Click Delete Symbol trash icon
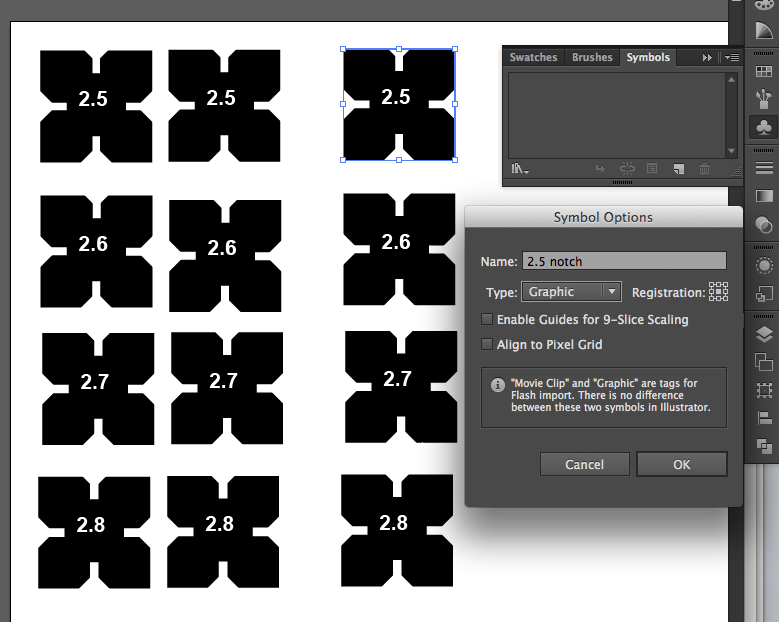The image size is (779, 622). 704,169
